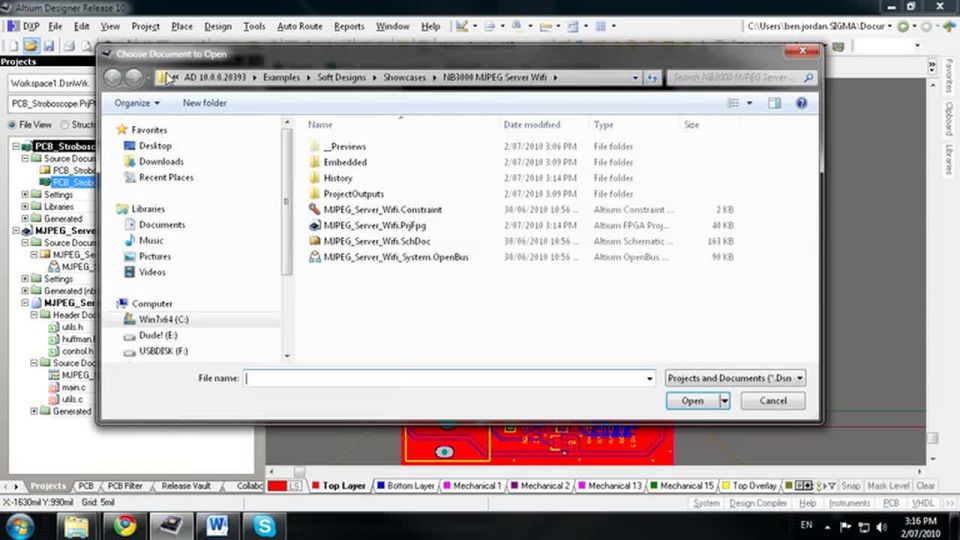Open Chrome from the taskbar

point(124,526)
